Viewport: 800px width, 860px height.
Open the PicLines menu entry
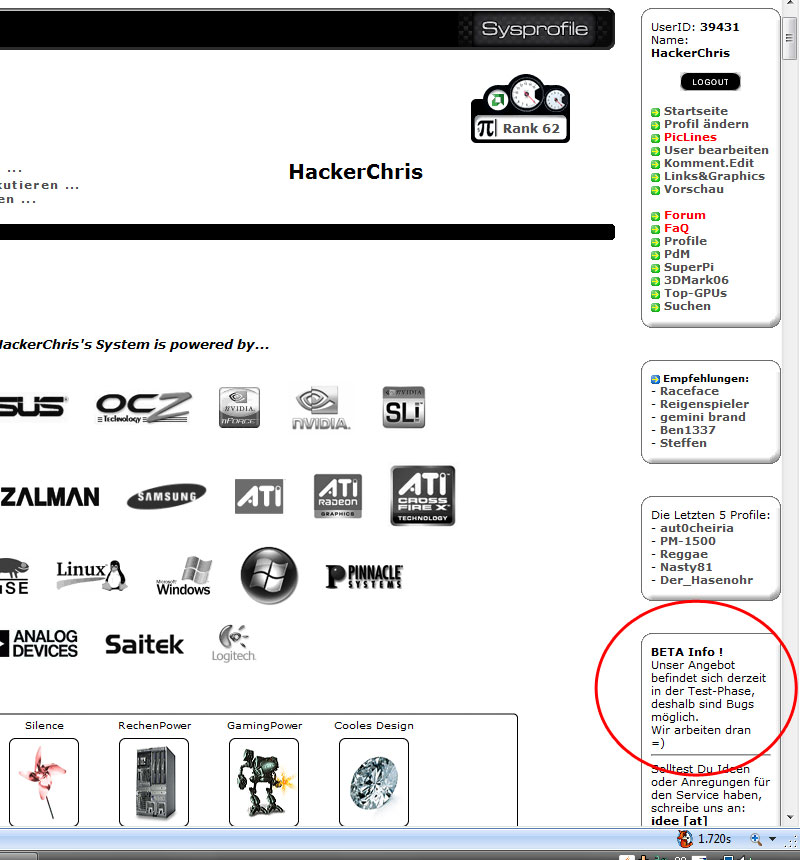click(690, 137)
